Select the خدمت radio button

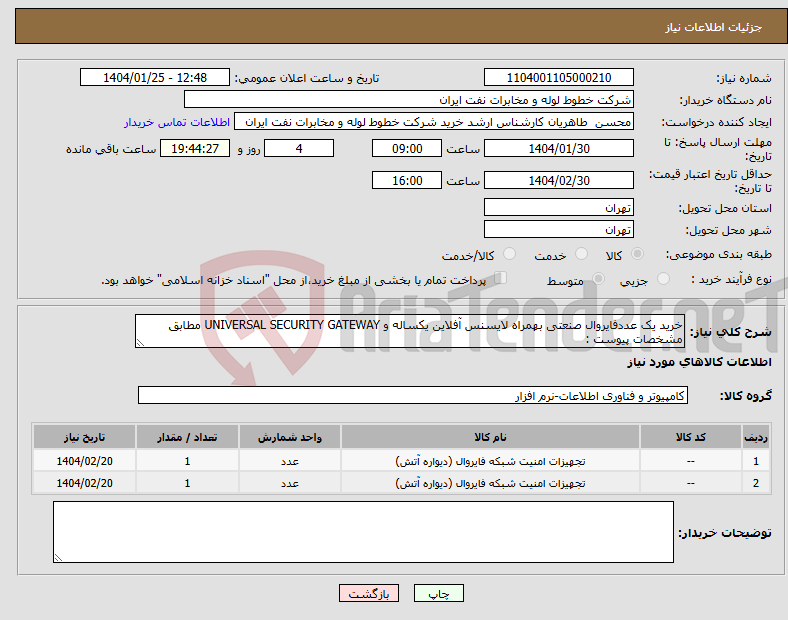tap(581, 254)
